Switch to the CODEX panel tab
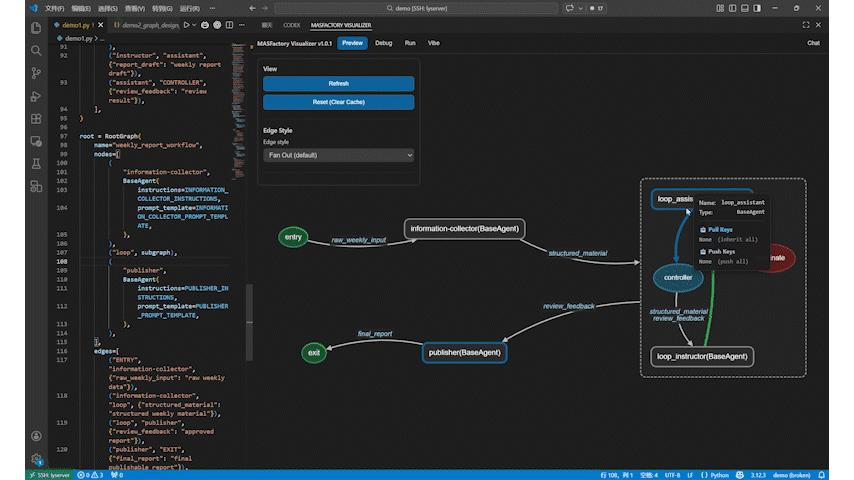This screenshot has height=480, width=854. coord(291,25)
